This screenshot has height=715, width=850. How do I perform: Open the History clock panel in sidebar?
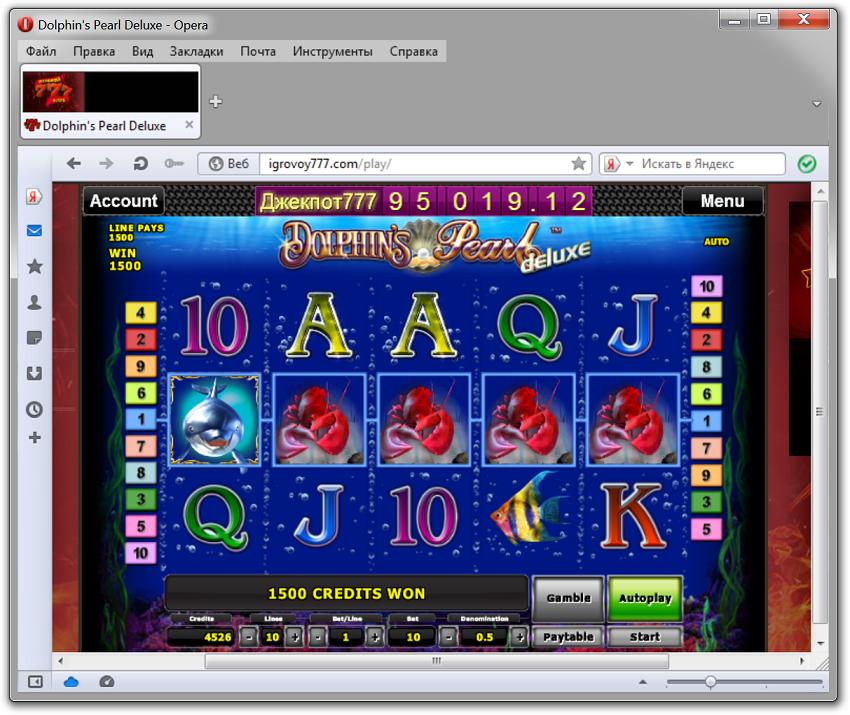click(x=34, y=409)
